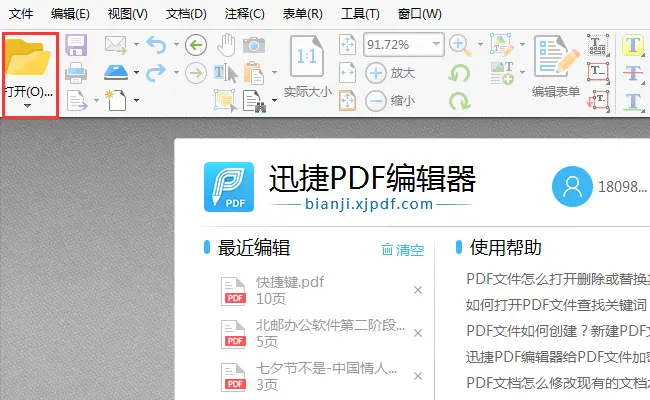Select the typewriter text tool

pyautogui.click(x=598, y=45)
